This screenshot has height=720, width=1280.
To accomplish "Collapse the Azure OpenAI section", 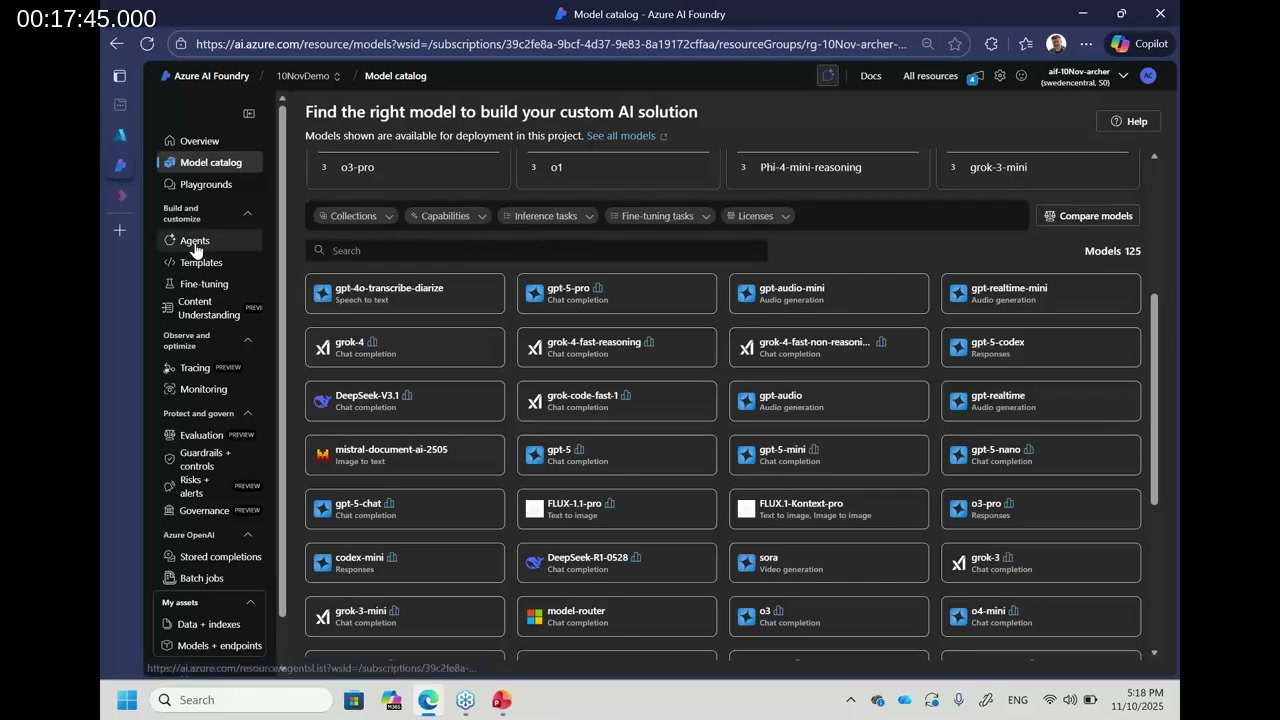I will 248,535.
